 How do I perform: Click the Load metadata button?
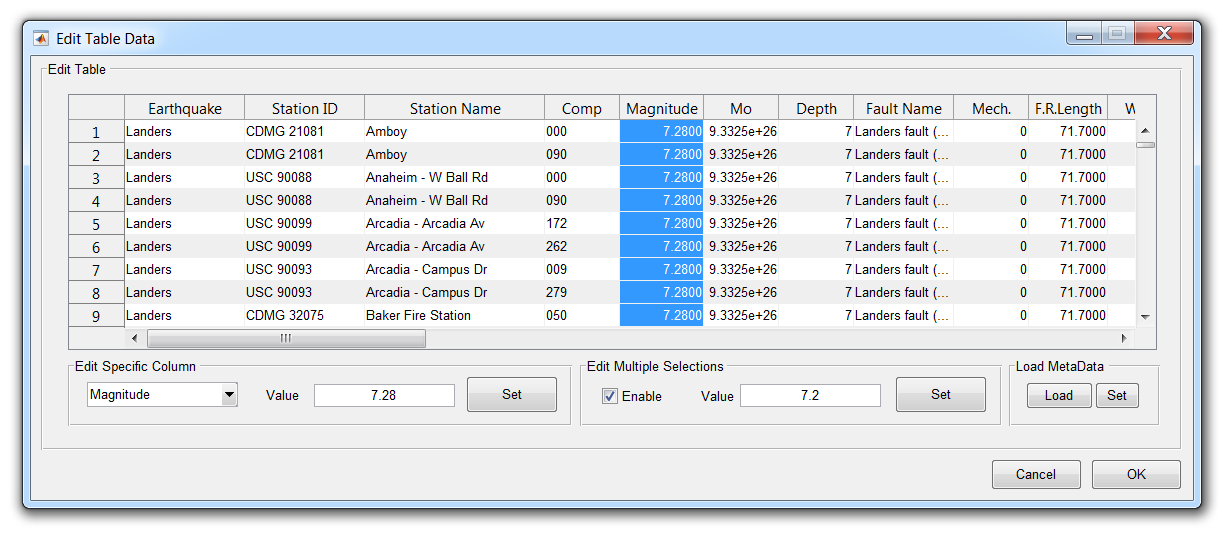(x=1058, y=395)
